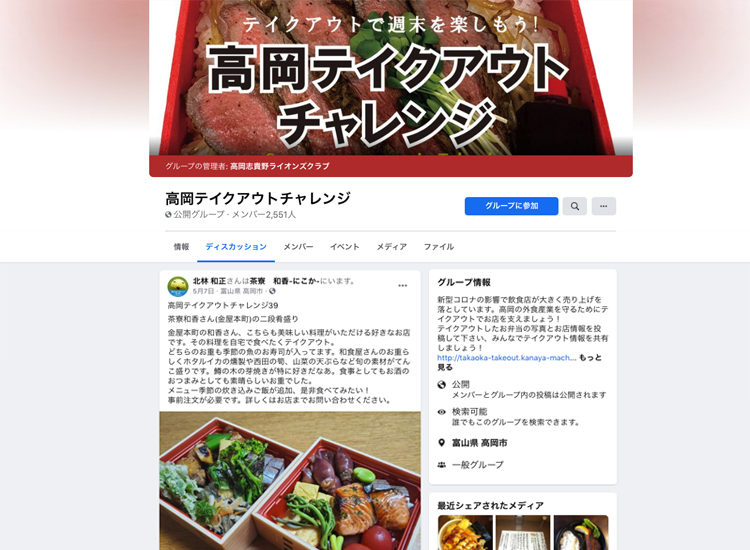The width and height of the screenshot is (750, 550).
Task: Click poster 北林 和正's profile avatar
Action: tap(177, 286)
